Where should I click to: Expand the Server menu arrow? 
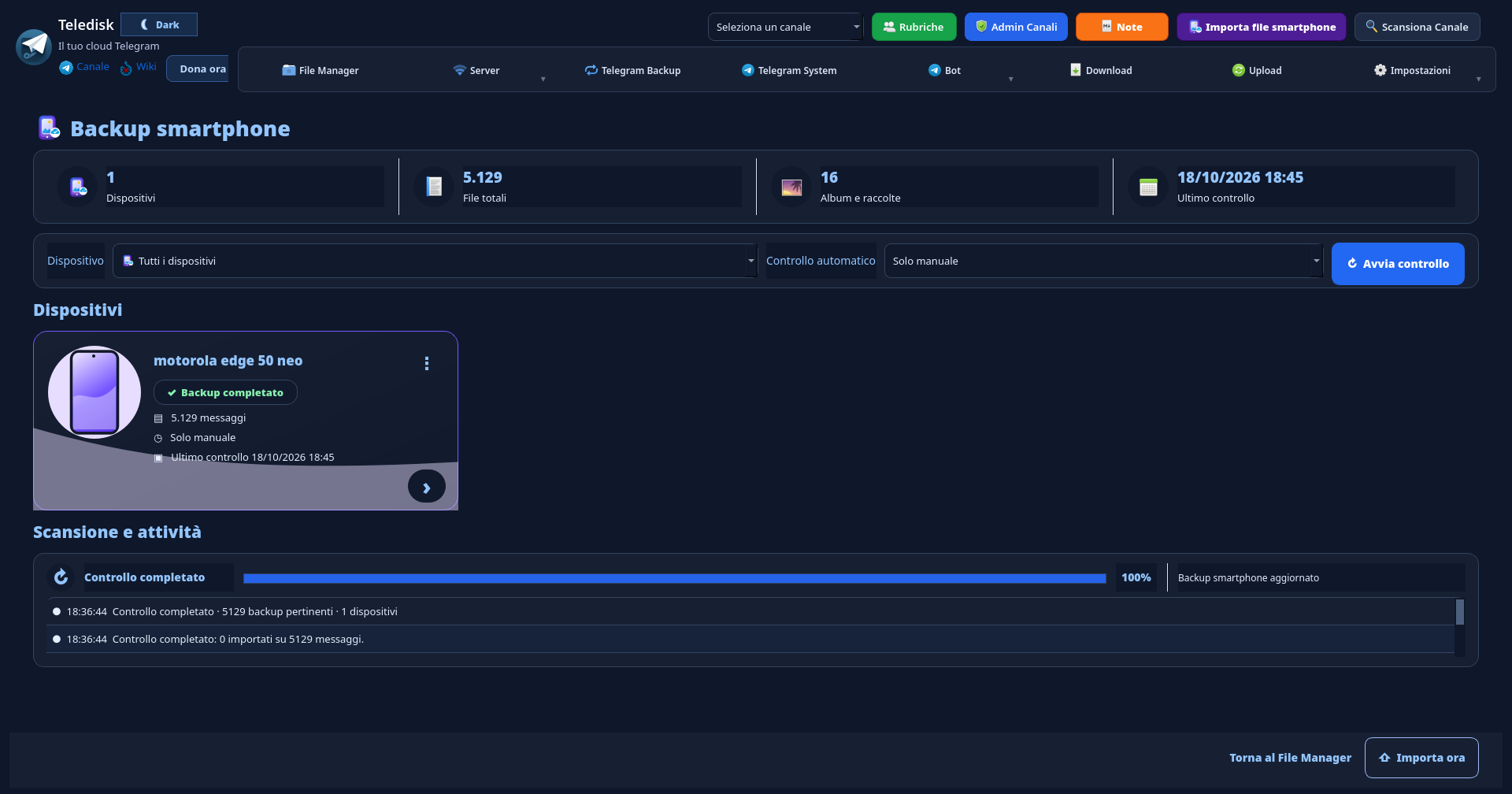[x=543, y=79]
